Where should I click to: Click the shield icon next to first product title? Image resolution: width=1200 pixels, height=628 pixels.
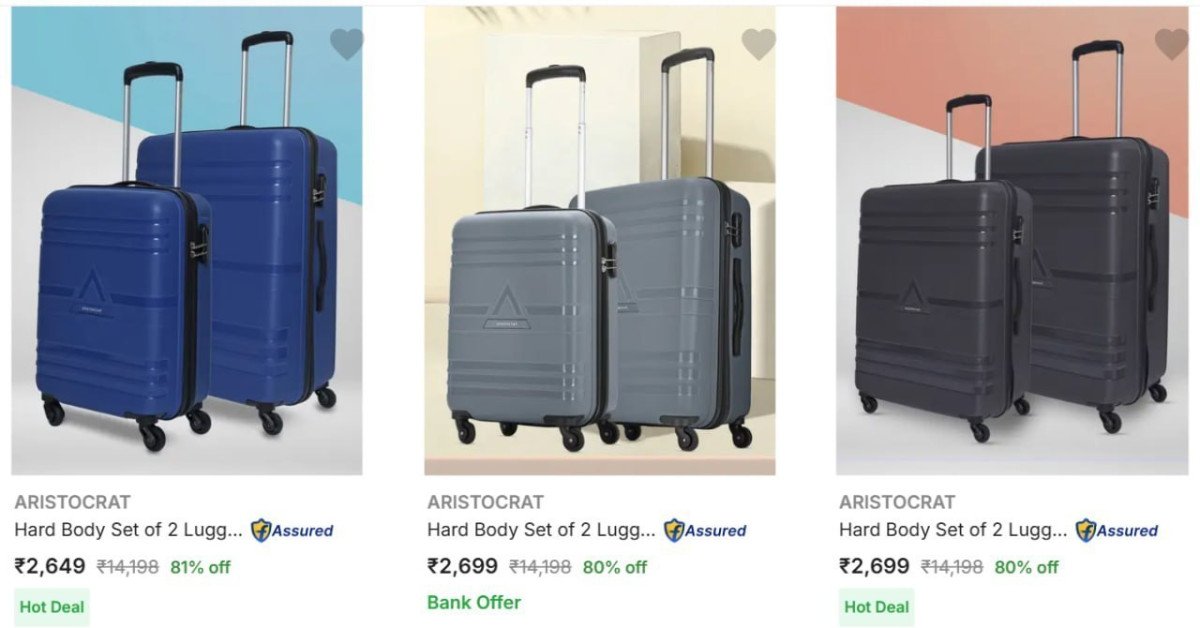tap(262, 531)
